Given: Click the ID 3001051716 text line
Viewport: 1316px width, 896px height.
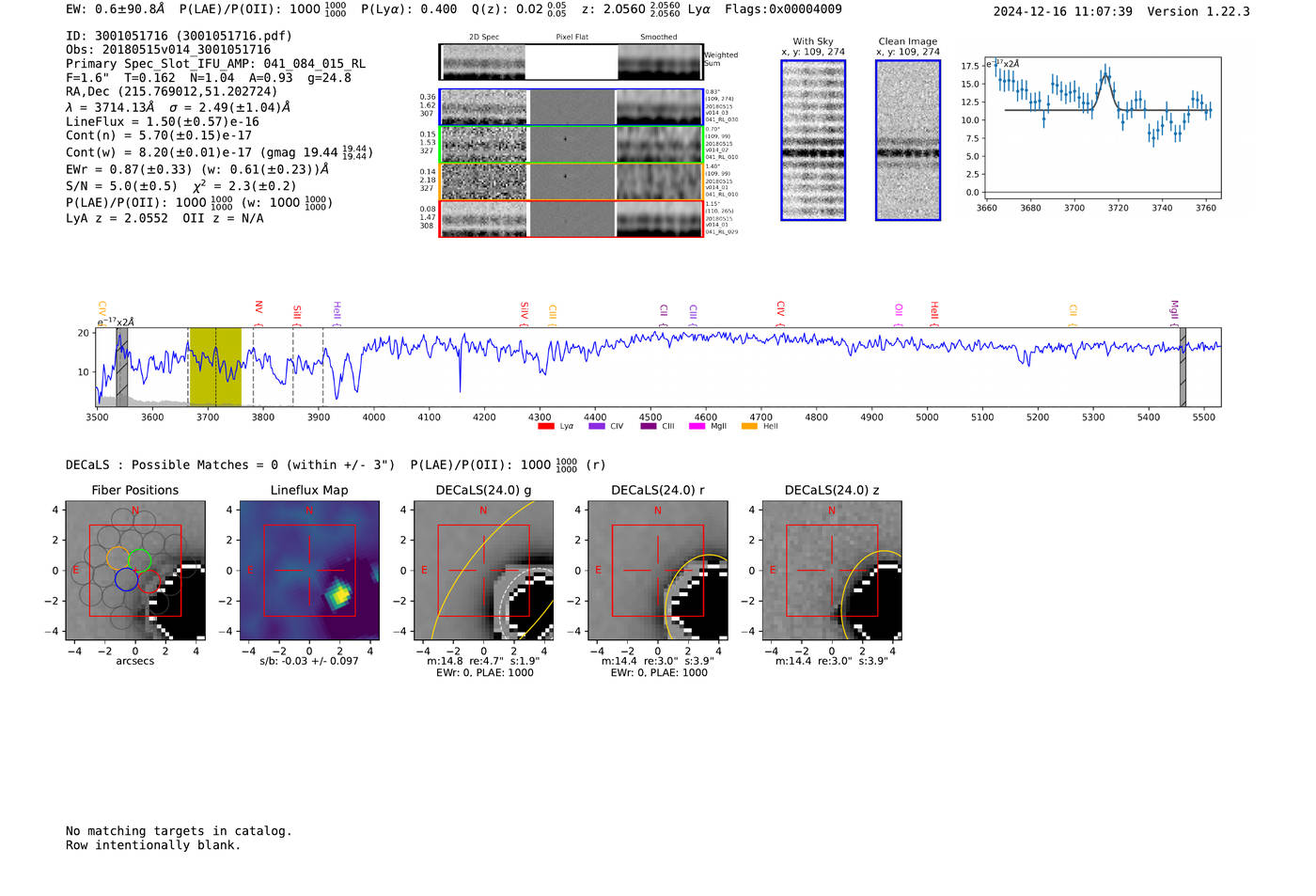Looking at the screenshot, I should [179, 36].
